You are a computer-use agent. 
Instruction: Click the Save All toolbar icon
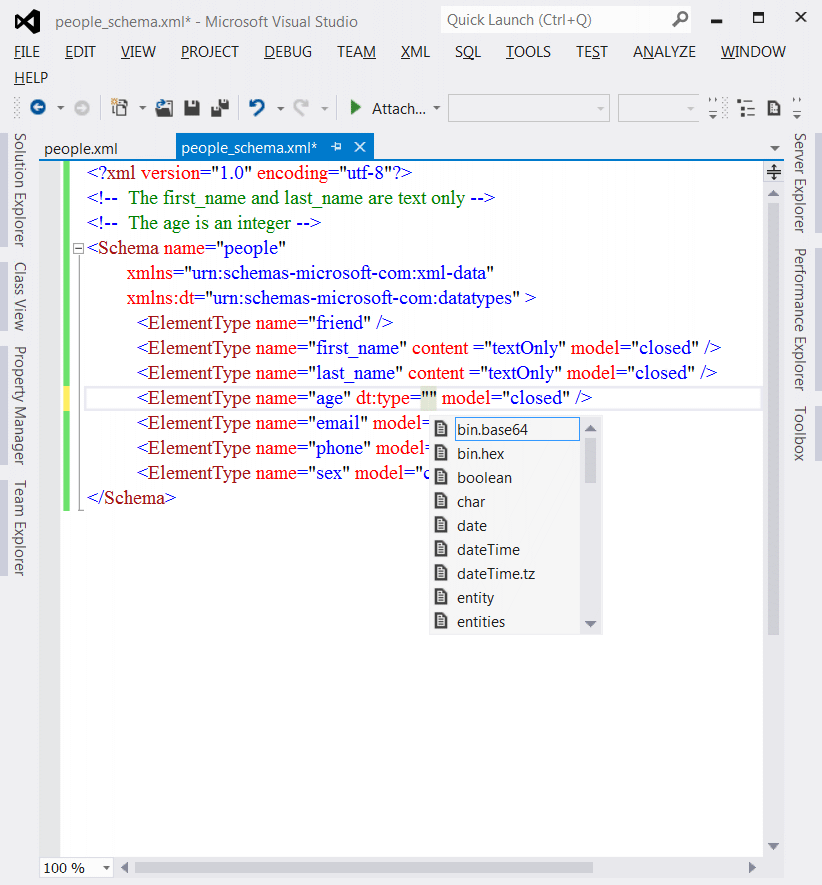pyautogui.click(x=220, y=107)
